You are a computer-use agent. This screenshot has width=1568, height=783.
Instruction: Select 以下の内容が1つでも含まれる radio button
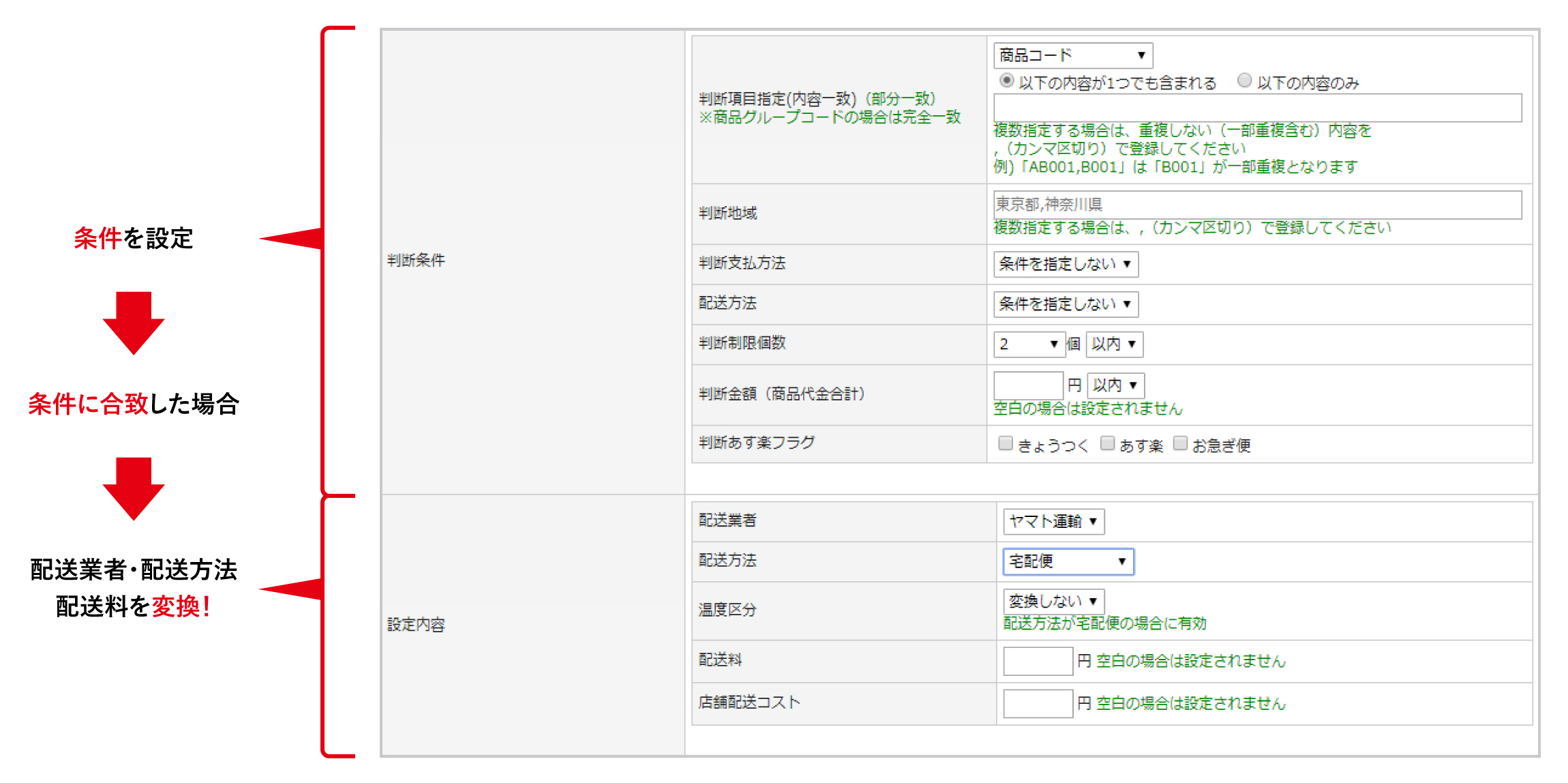(x=1006, y=80)
